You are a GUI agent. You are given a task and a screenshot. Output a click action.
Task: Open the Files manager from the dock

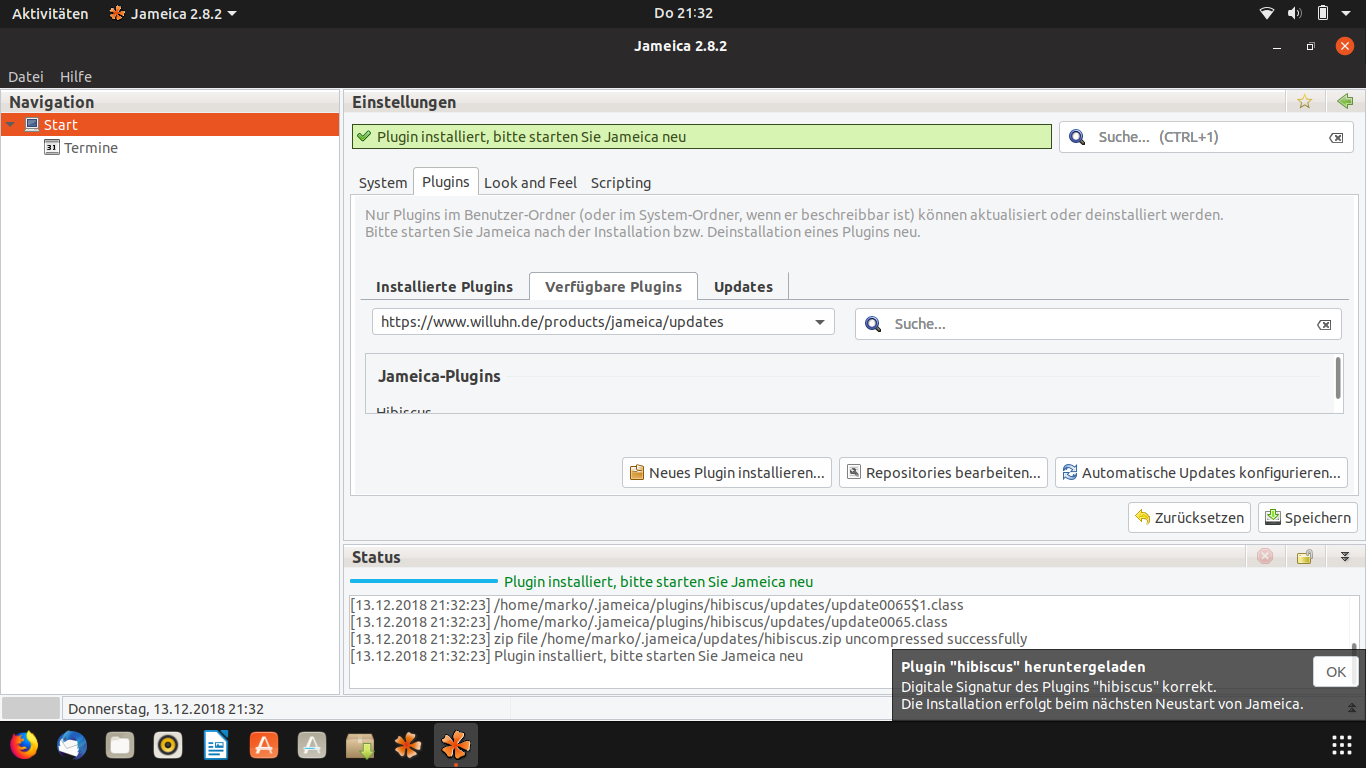pyautogui.click(x=120, y=745)
